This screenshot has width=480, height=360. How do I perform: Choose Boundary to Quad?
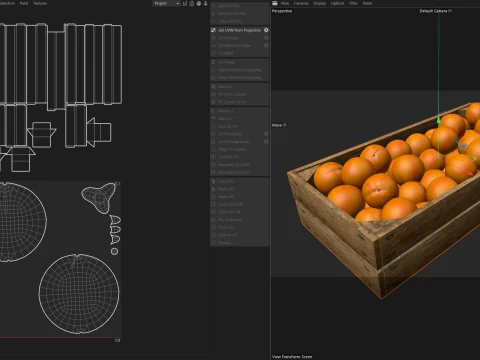coord(240,172)
